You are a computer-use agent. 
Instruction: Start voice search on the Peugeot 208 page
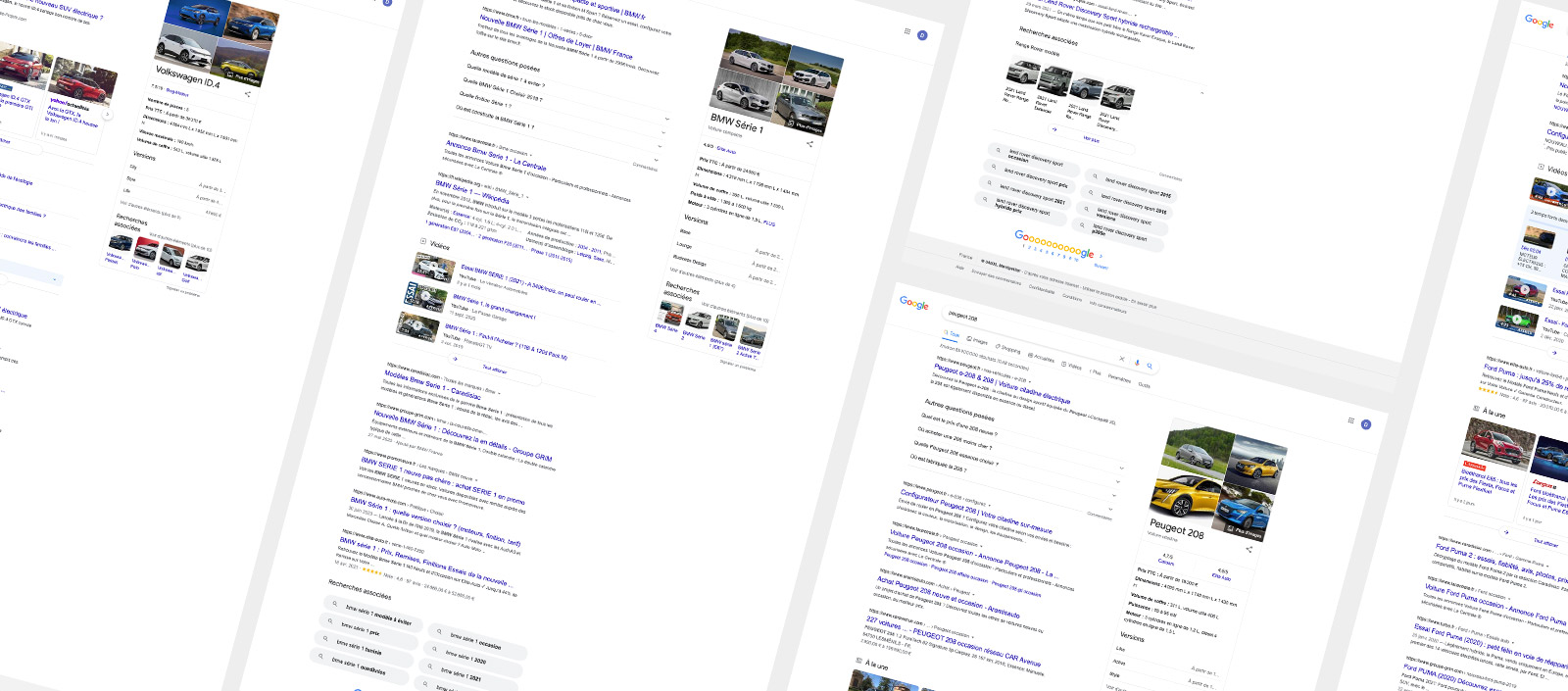click(1137, 362)
